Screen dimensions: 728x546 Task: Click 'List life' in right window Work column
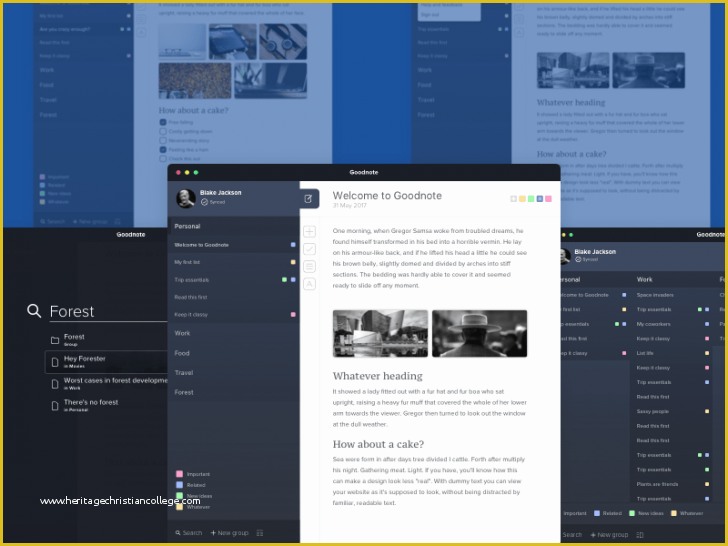pos(645,353)
